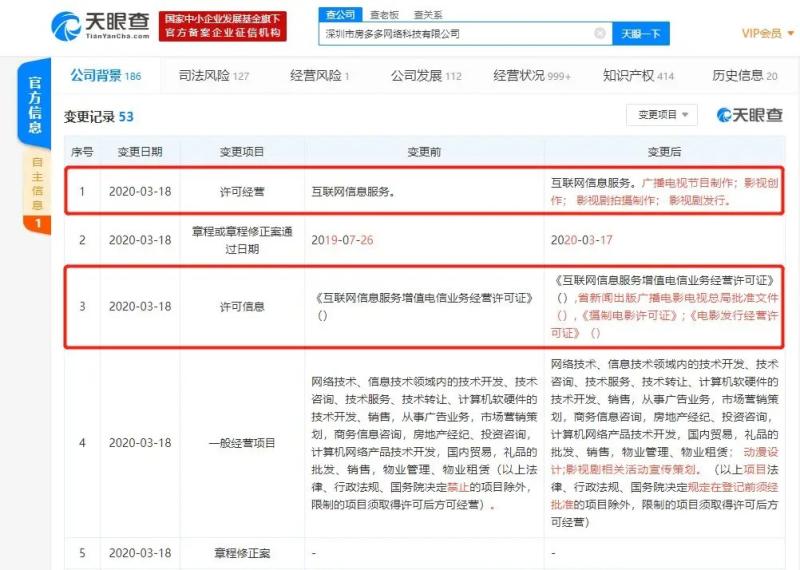Select the 经营风险 tab
This screenshot has height=570, width=800.
tap(319, 76)
